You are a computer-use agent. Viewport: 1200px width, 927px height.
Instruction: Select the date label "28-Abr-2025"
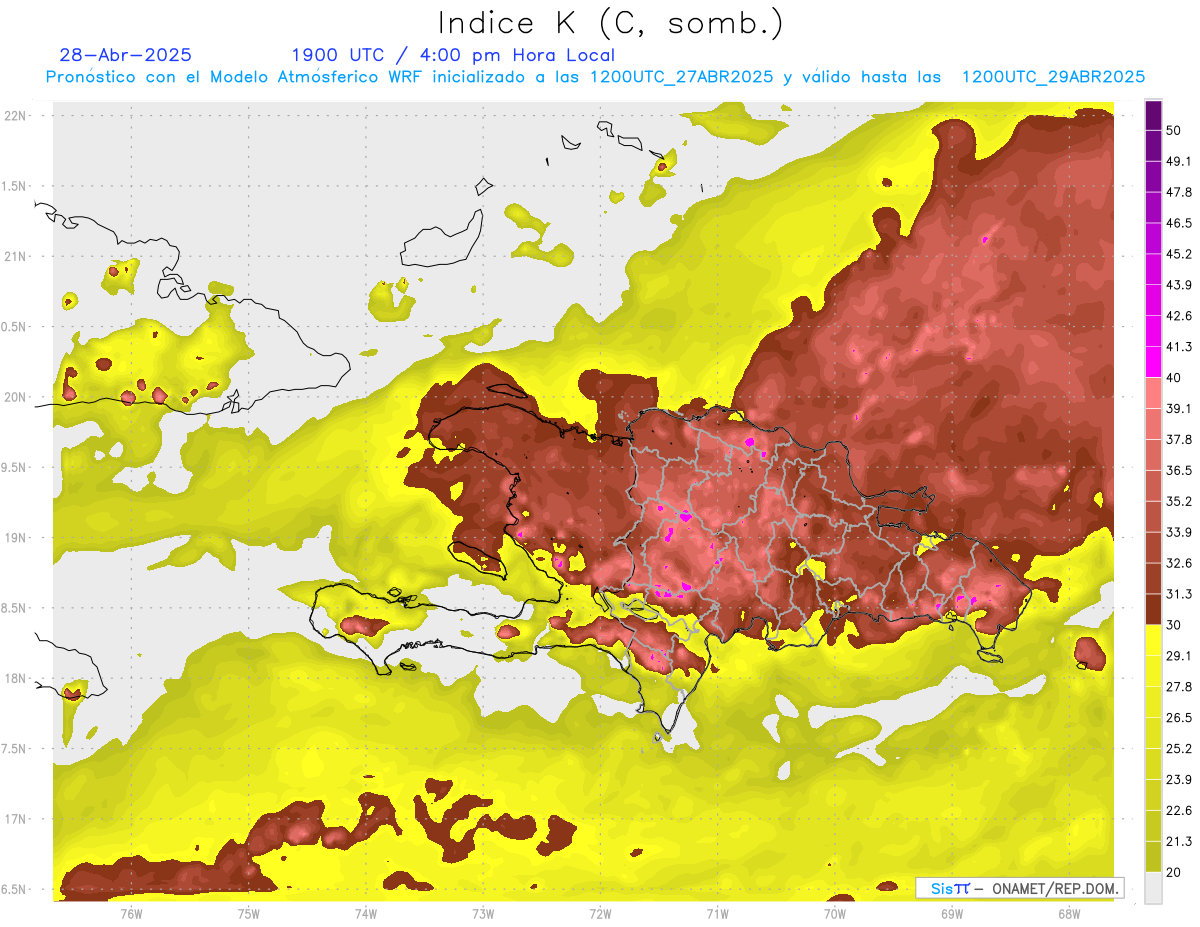click(x=125, y=55)
